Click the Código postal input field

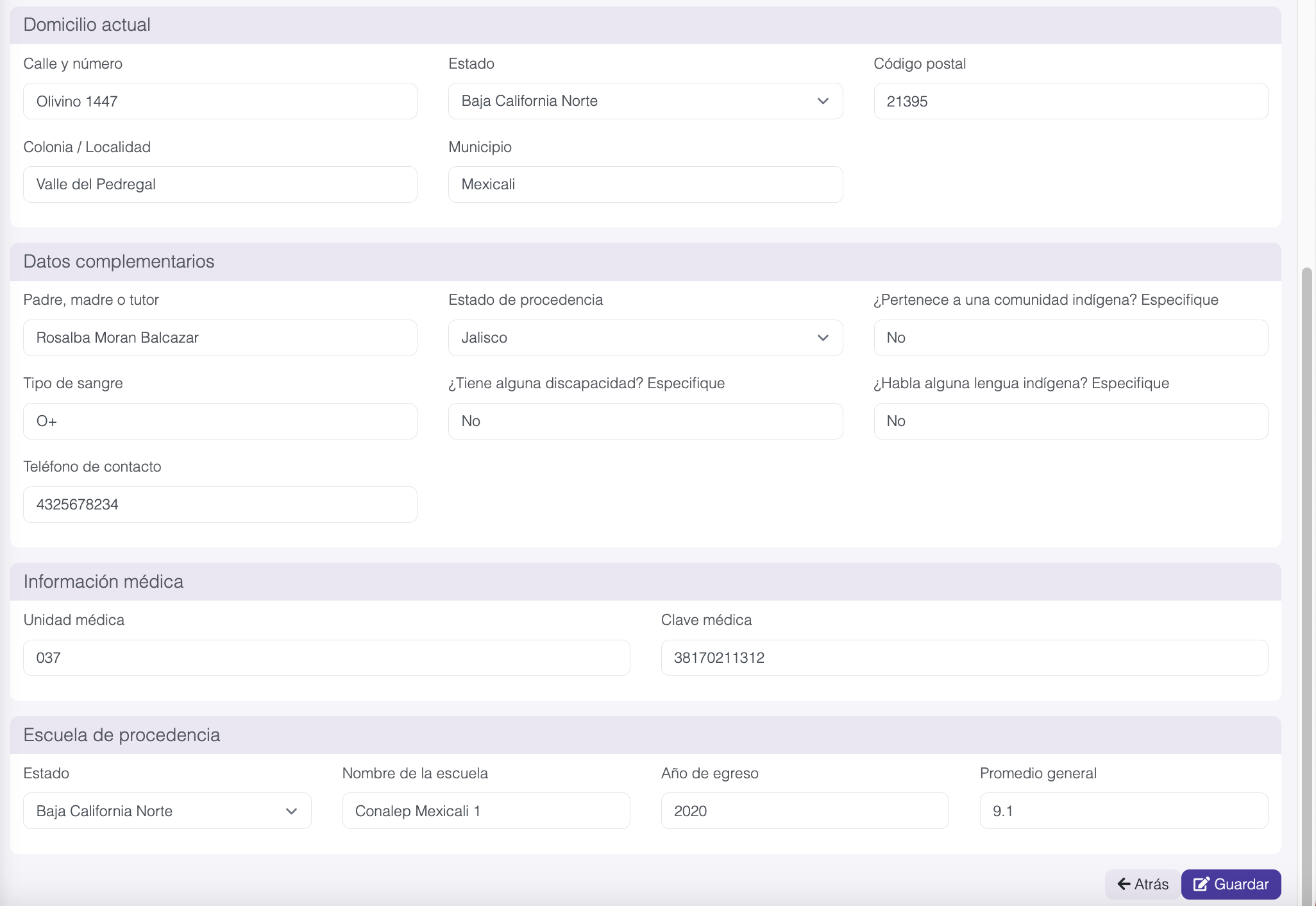coord(1070,101)
